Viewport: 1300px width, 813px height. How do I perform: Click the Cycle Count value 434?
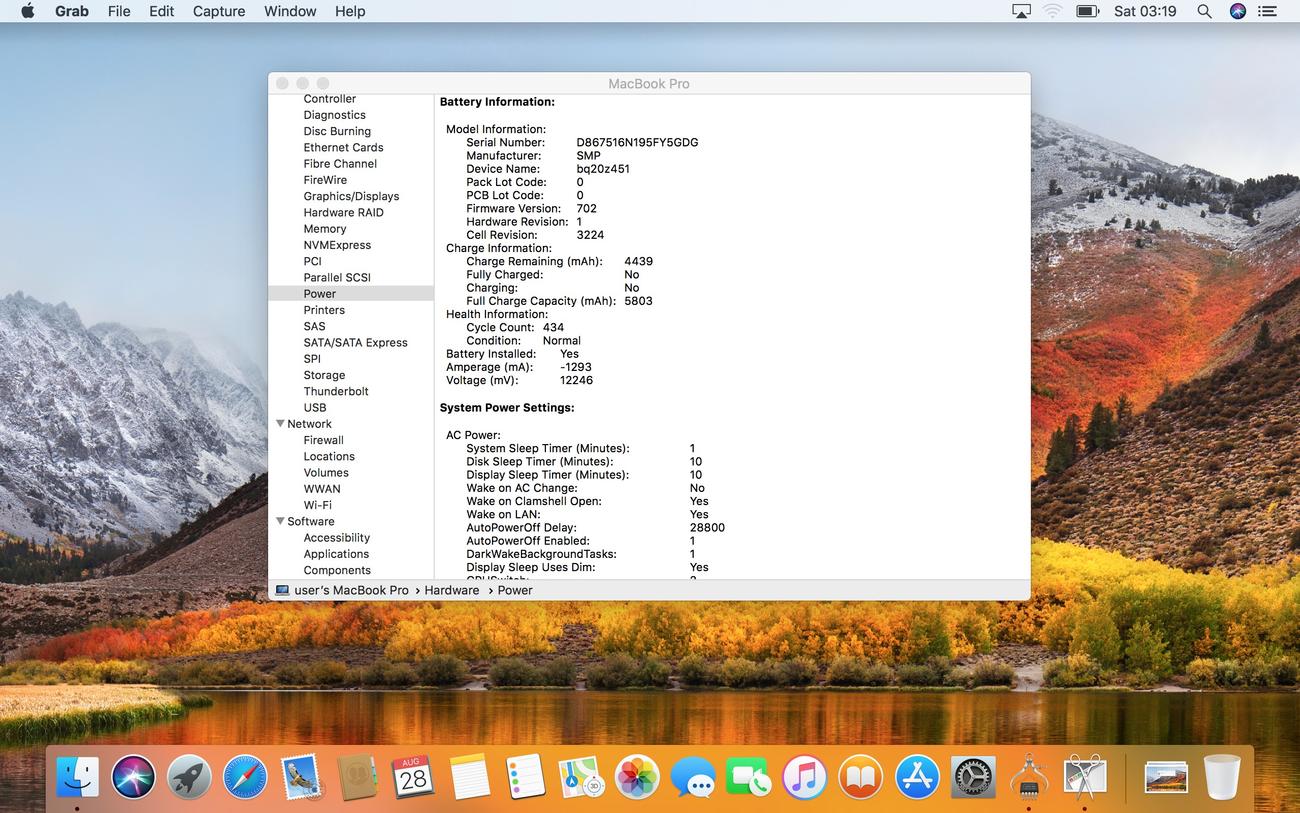coord(553,327)
